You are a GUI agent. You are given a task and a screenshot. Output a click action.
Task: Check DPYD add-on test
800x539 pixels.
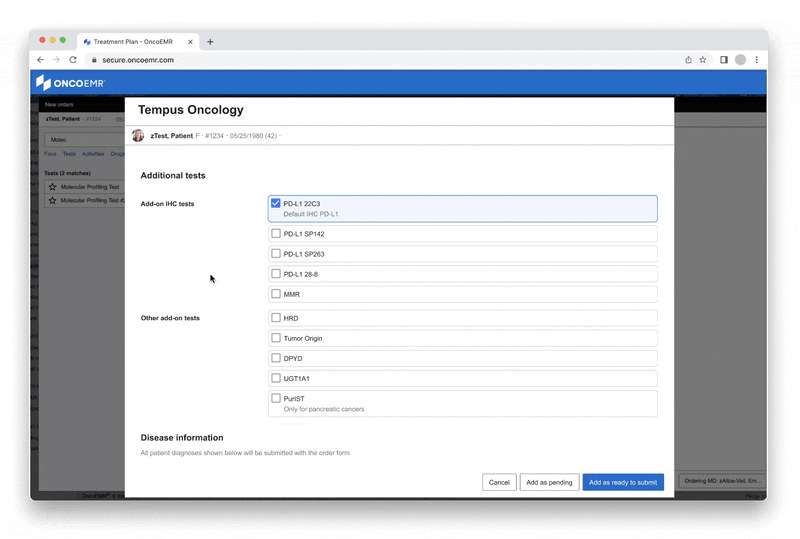pos(276,358)
